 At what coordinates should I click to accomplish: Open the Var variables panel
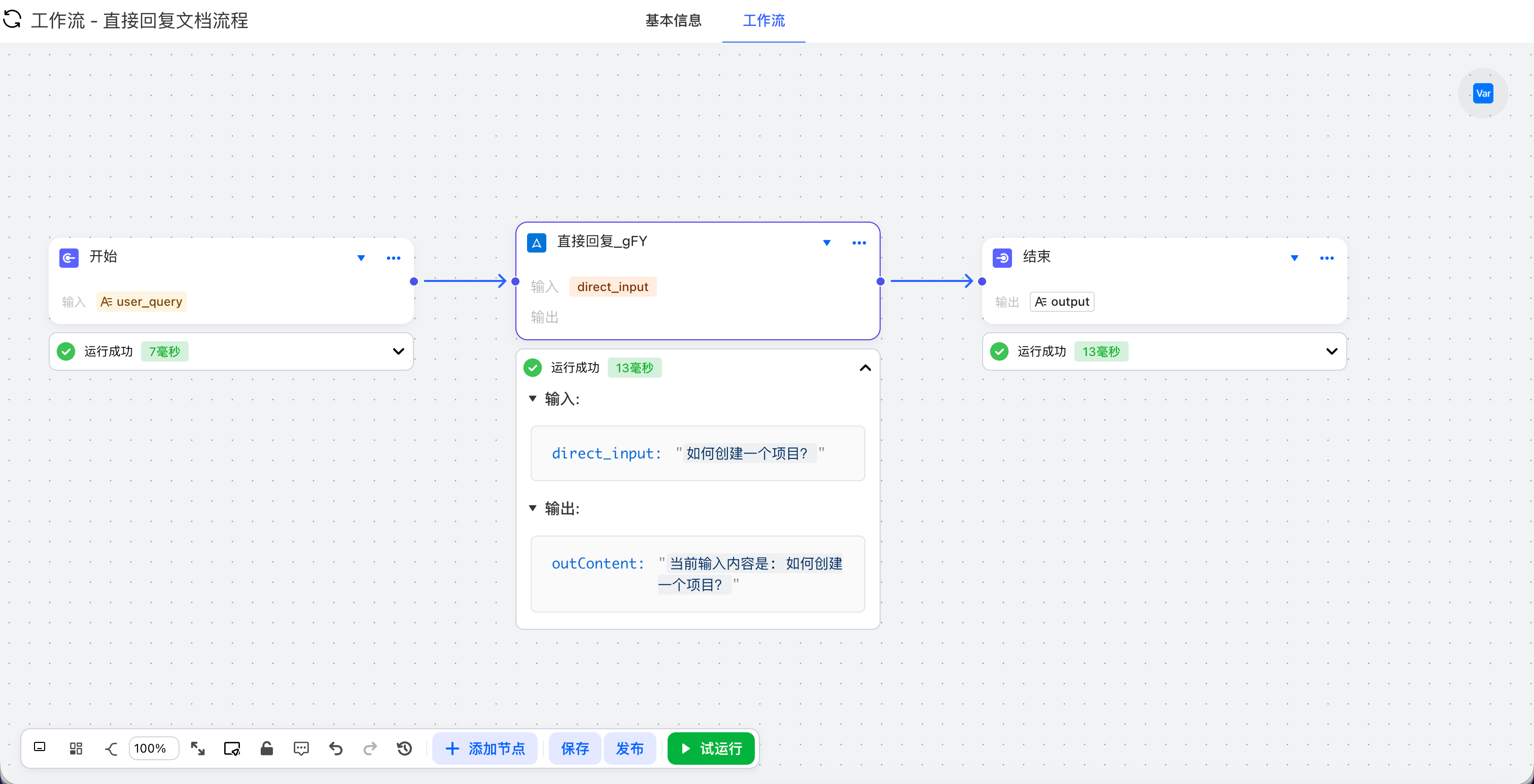tap(1482, 93)
